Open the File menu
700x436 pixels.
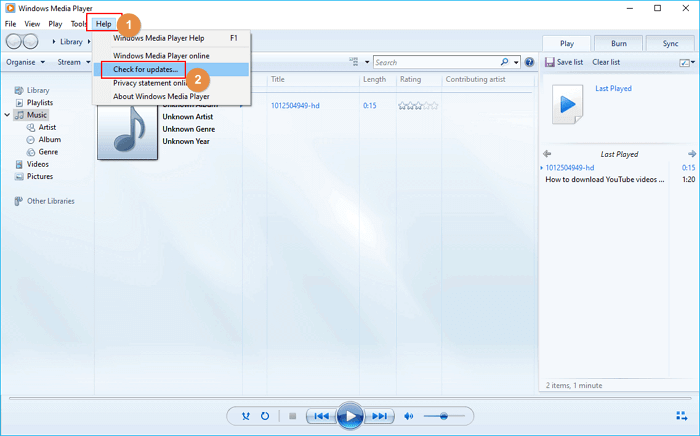pyautogui.click(x=10, y=24)
